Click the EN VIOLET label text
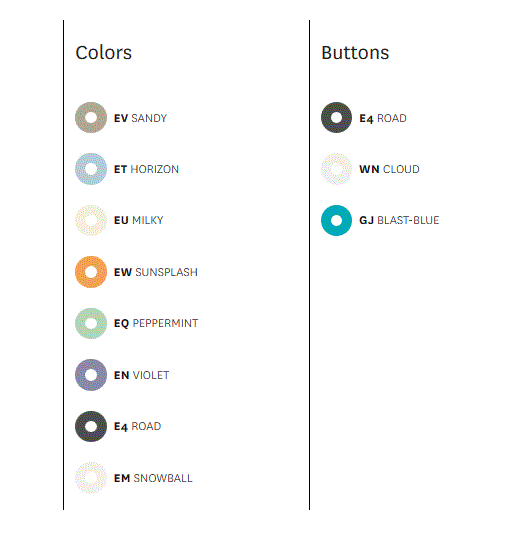This screenshot has height=540, width=519. coord(142,375)
